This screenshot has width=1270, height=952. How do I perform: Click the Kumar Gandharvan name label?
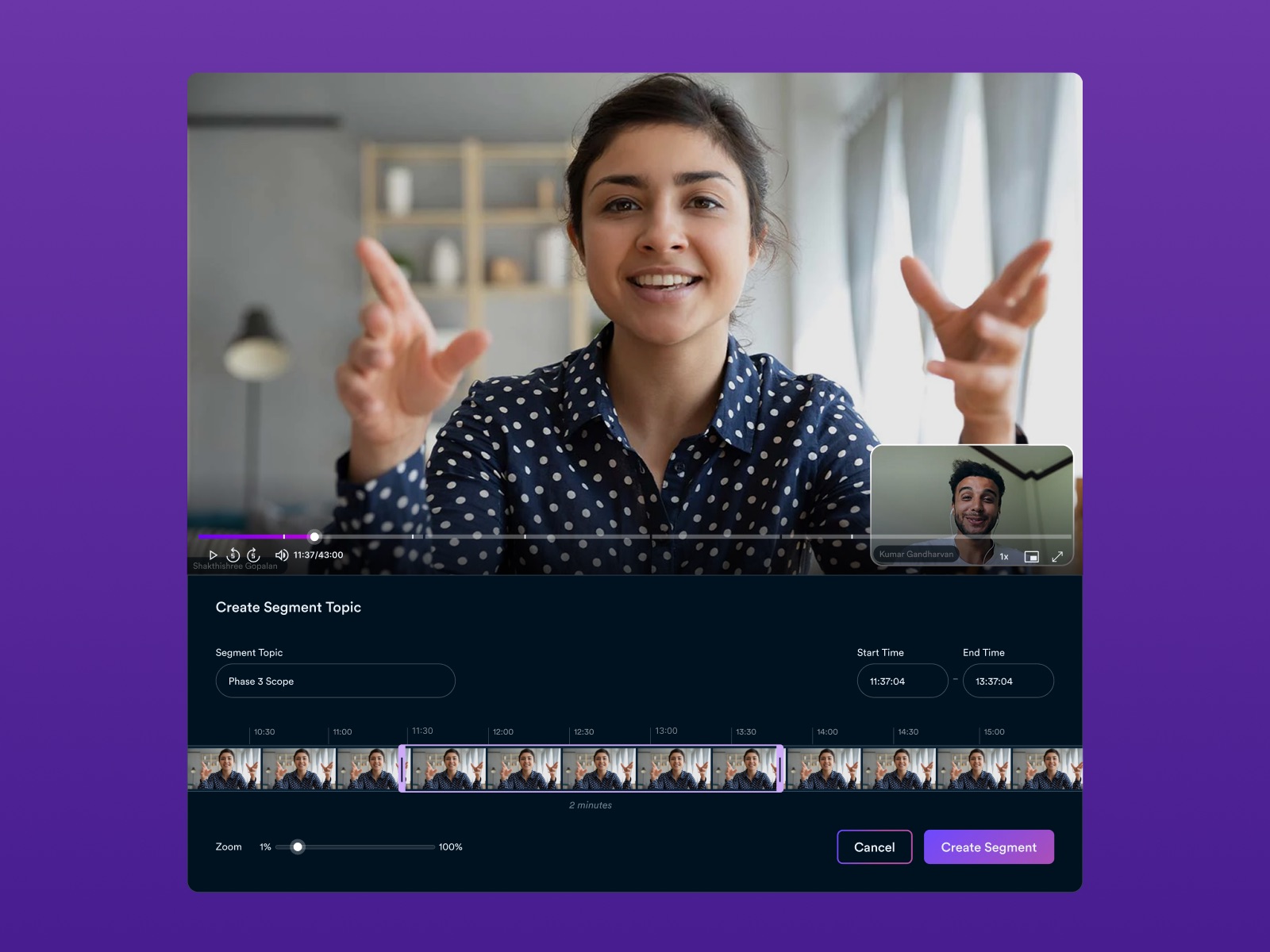[916, 555]
